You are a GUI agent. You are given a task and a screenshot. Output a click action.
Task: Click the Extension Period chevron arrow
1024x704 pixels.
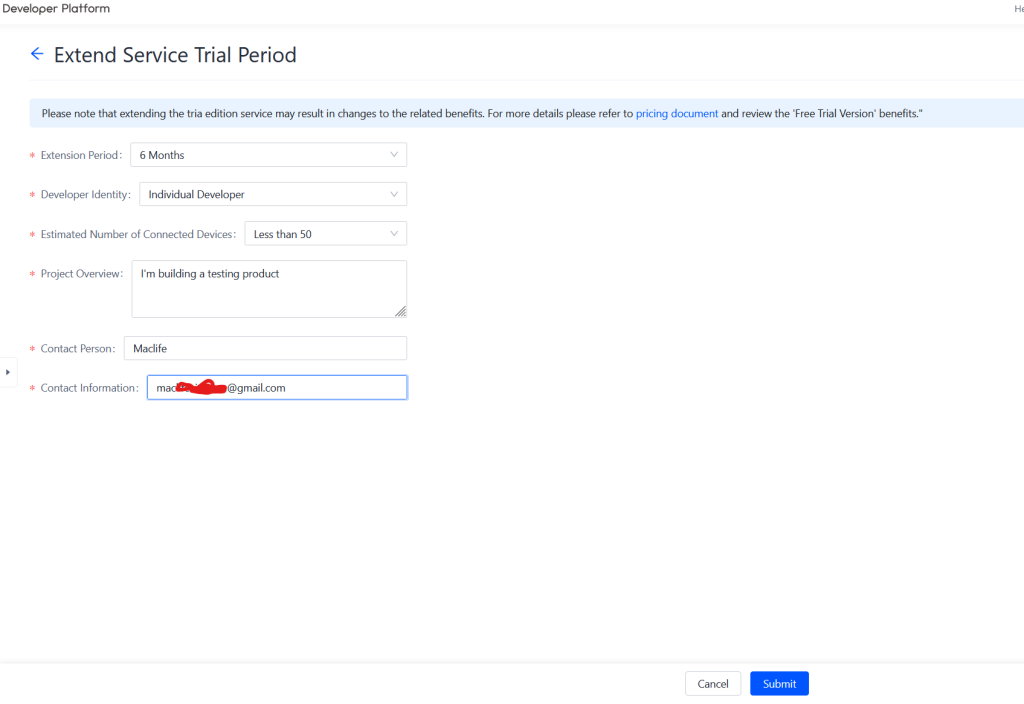pyautogui.click(x=394, y=155)
